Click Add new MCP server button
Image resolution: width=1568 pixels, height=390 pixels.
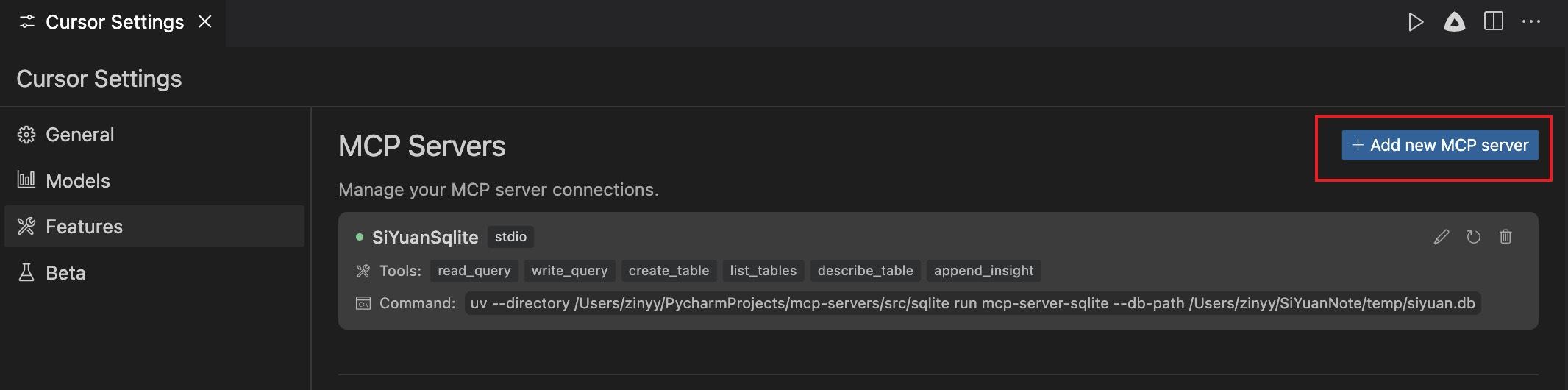(x=1439, y=145)
